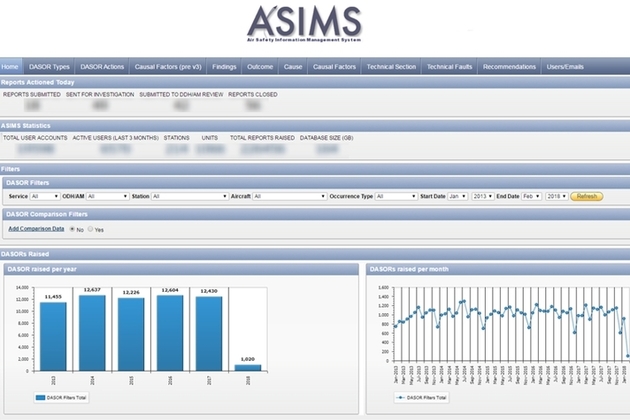Open the Causal Factors tab
The height and width of the screenshot is (420, 630).
point(334,67)
